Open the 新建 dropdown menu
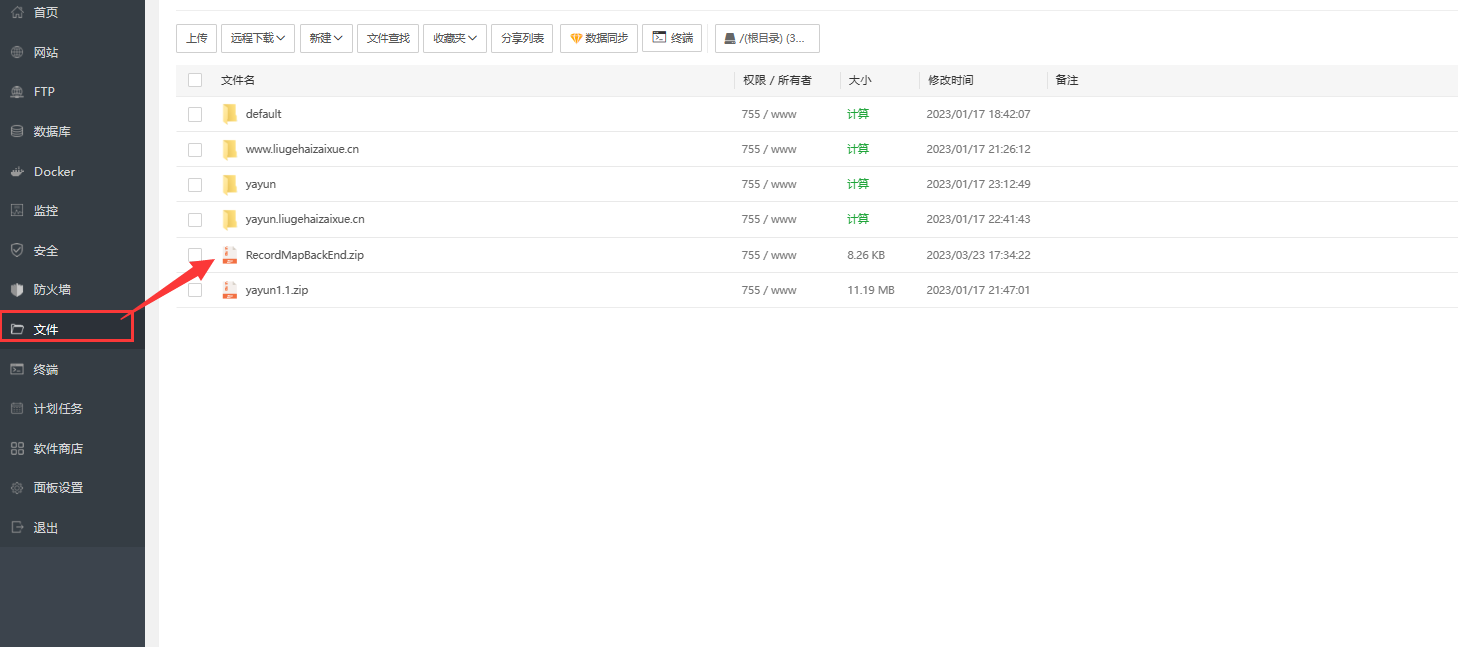 [x=326, y=38]
